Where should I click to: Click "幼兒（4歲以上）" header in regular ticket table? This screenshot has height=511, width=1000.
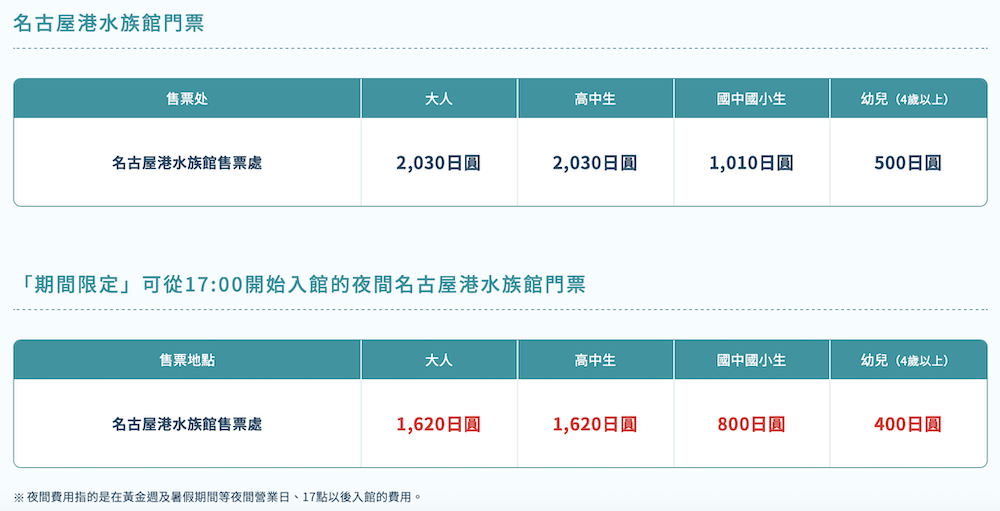(908, 99)
